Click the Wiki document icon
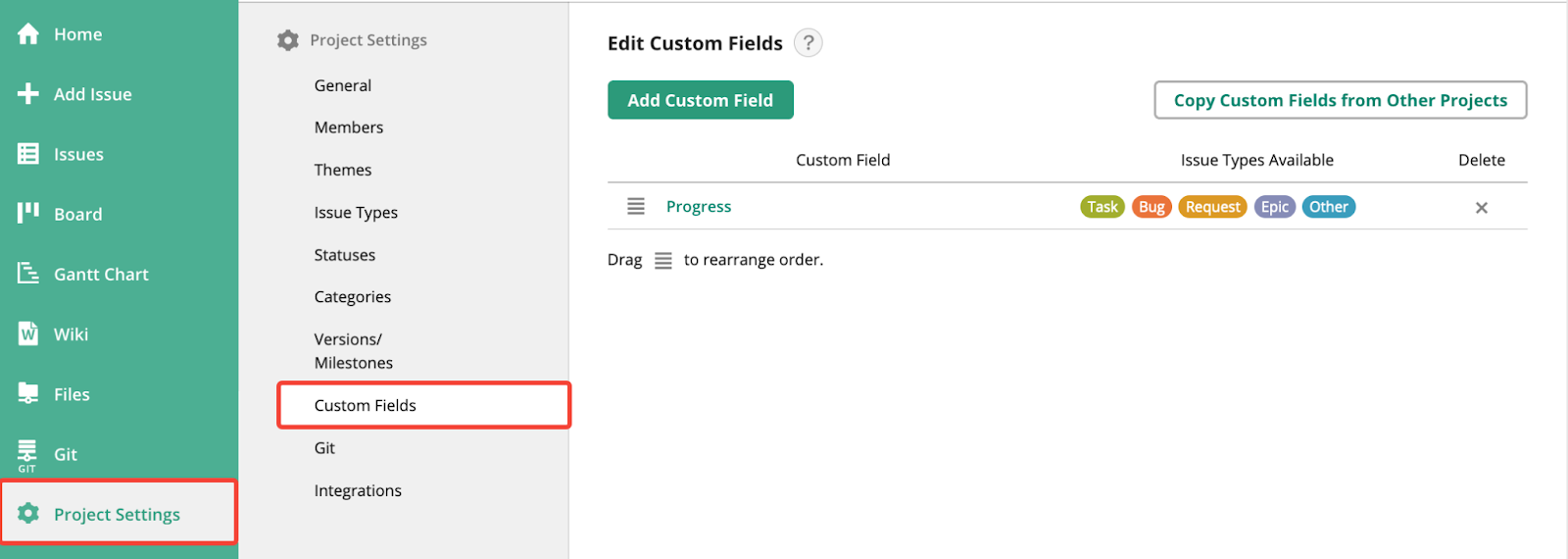This screenshot has height=559, width=1568. tap(28, 334)
